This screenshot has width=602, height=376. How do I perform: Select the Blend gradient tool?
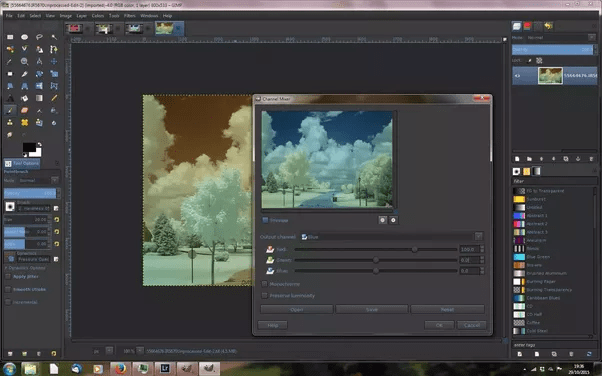(x=39, y=98)
